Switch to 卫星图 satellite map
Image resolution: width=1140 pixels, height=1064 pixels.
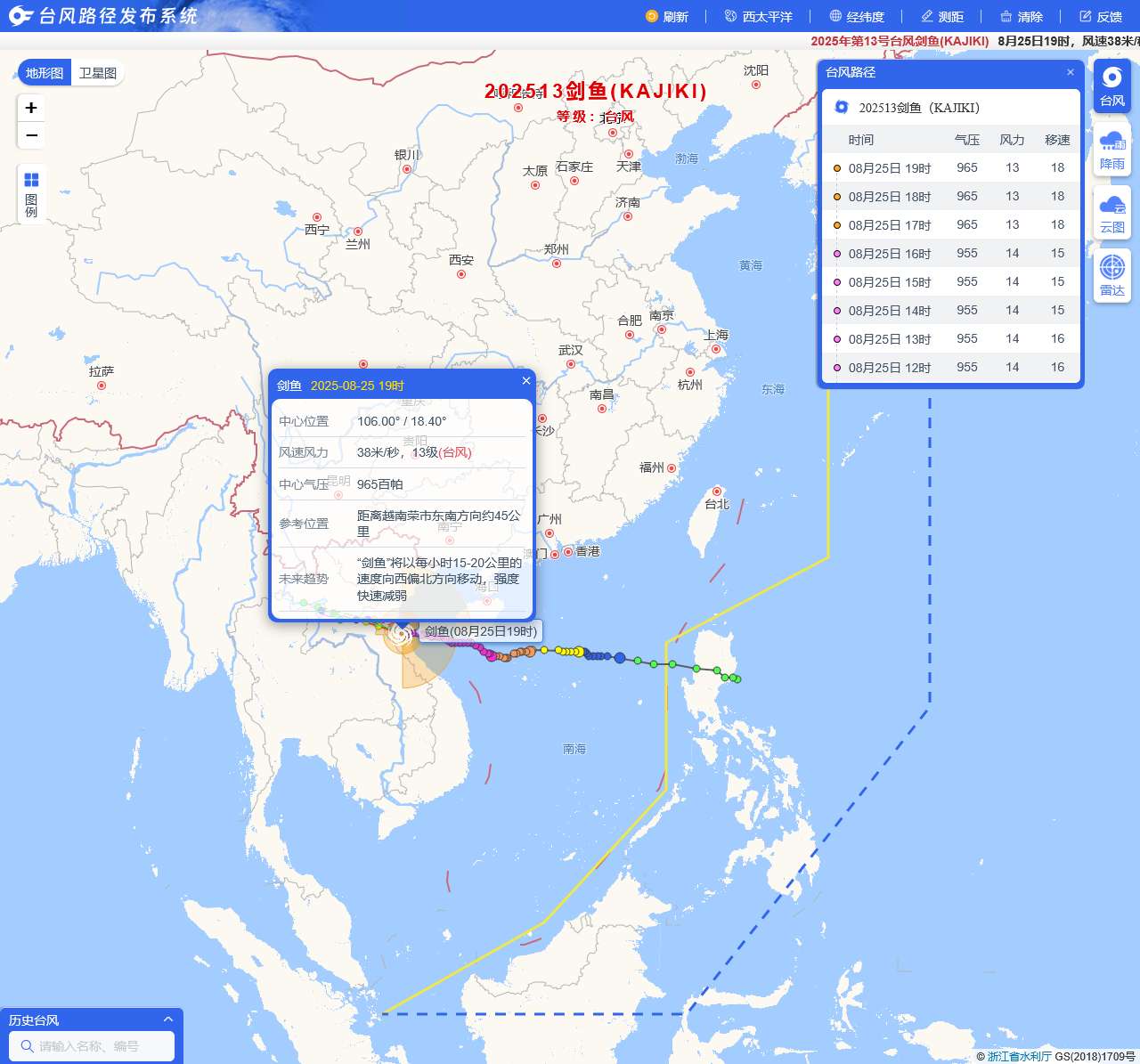tap(98, 73)
